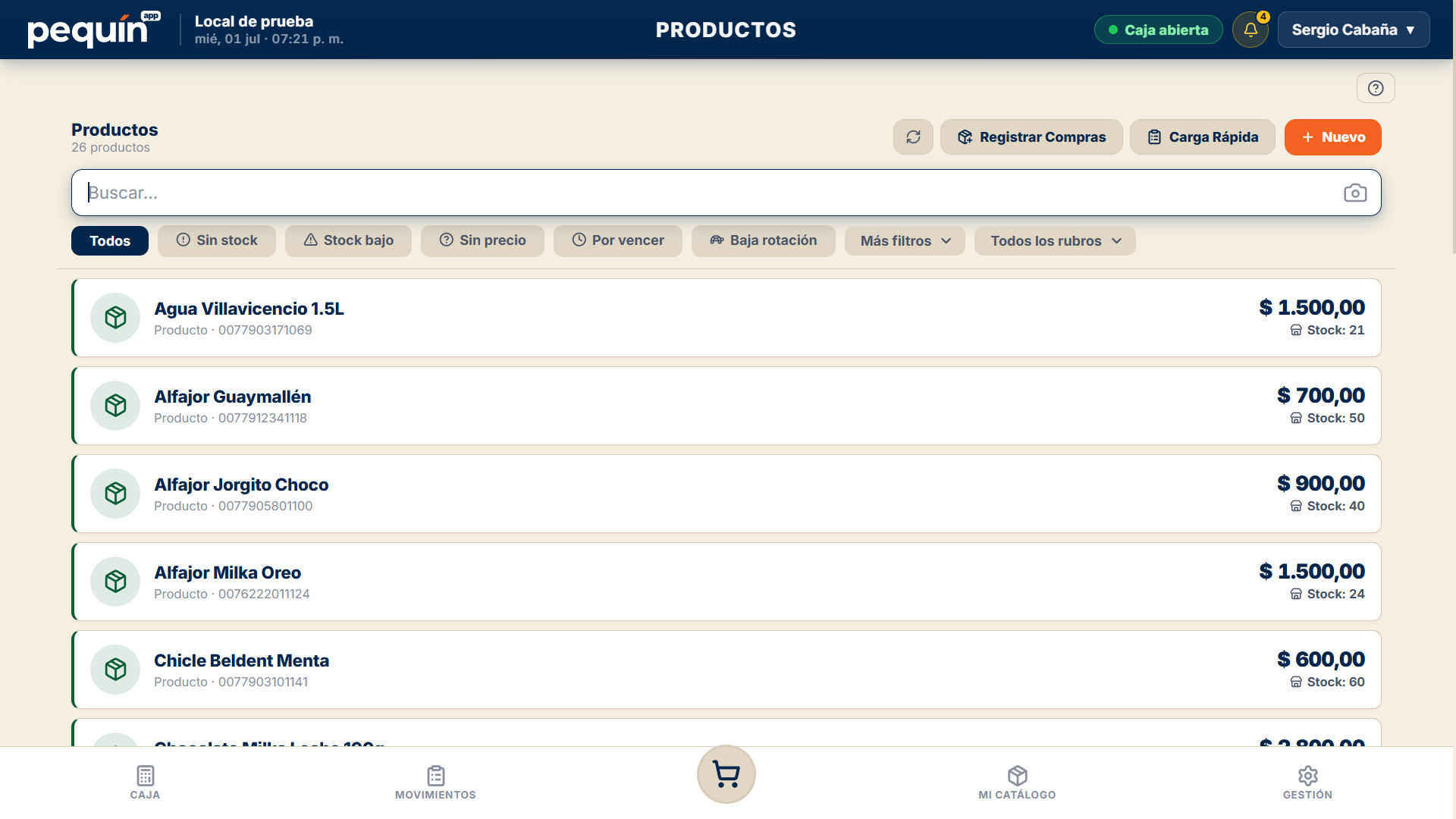Click Alfajor Milka Oreo box icon
Image resolution: width=1456 pixels, height=819 pixels.
115,582
